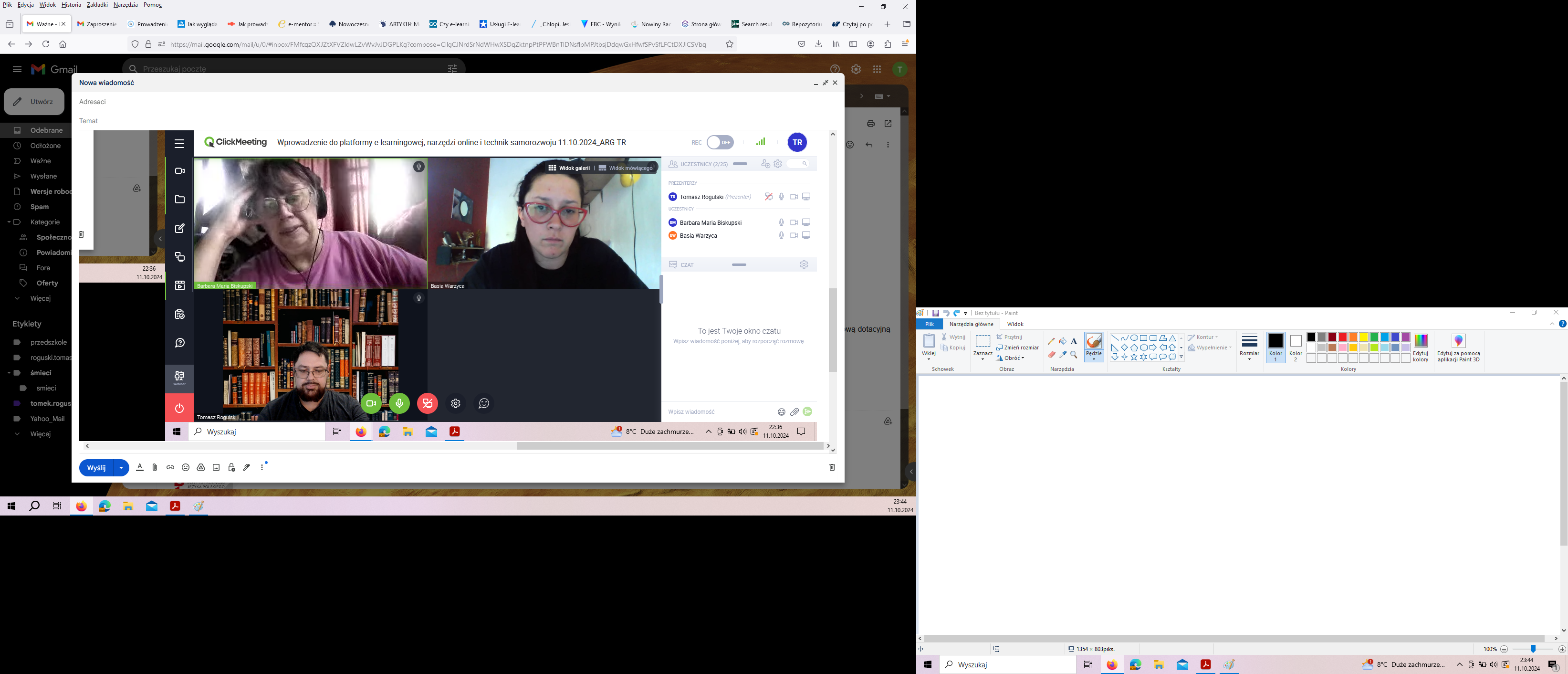Open the Zakładki menu in Firefox

[97, 5]
